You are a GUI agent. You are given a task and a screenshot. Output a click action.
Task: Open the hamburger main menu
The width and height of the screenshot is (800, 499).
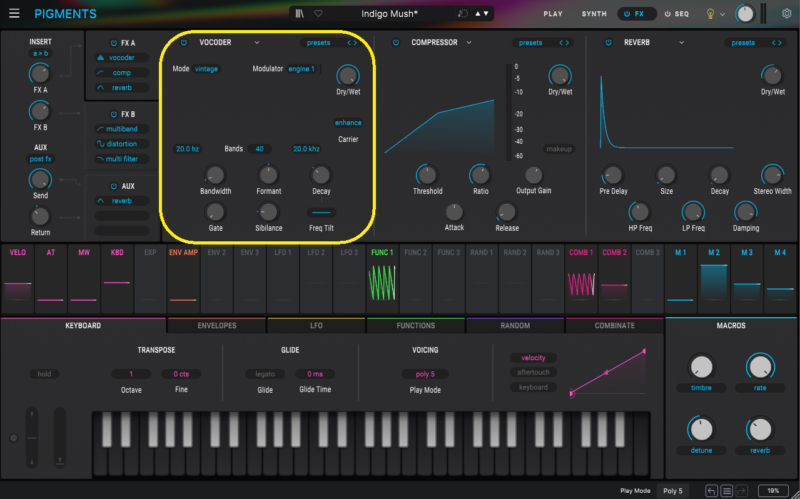click(x=14, y=13)
